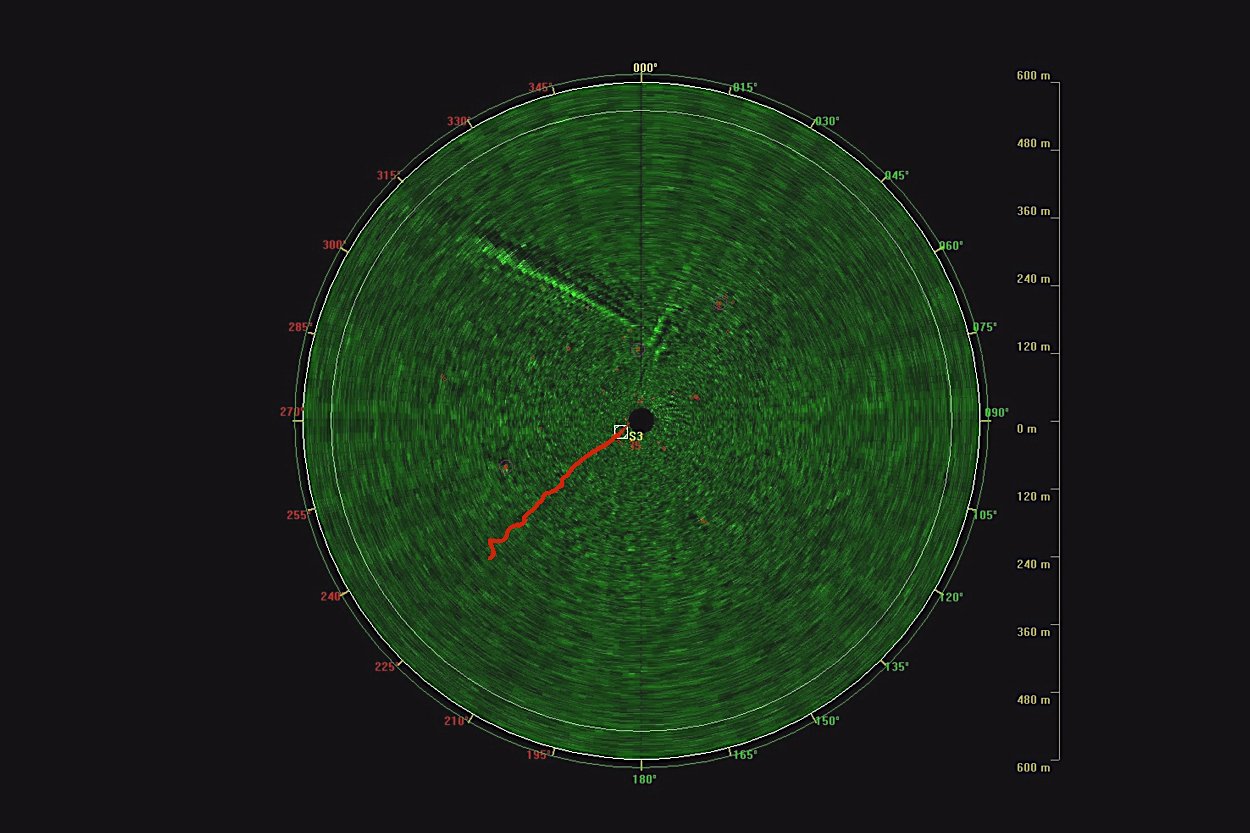The height and width of the screenshot is (833, 1250).
Task: Click the 075° bearing label
Action: point(984,326)
